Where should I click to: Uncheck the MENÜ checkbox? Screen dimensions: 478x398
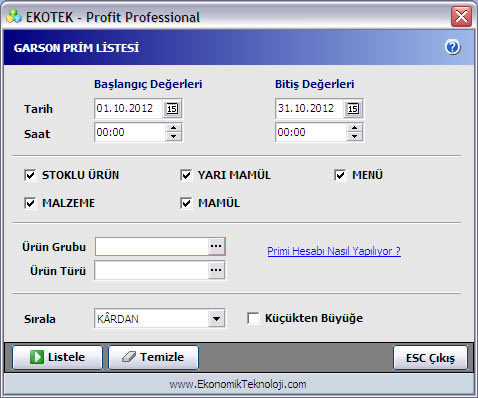(x=340, y=175)
